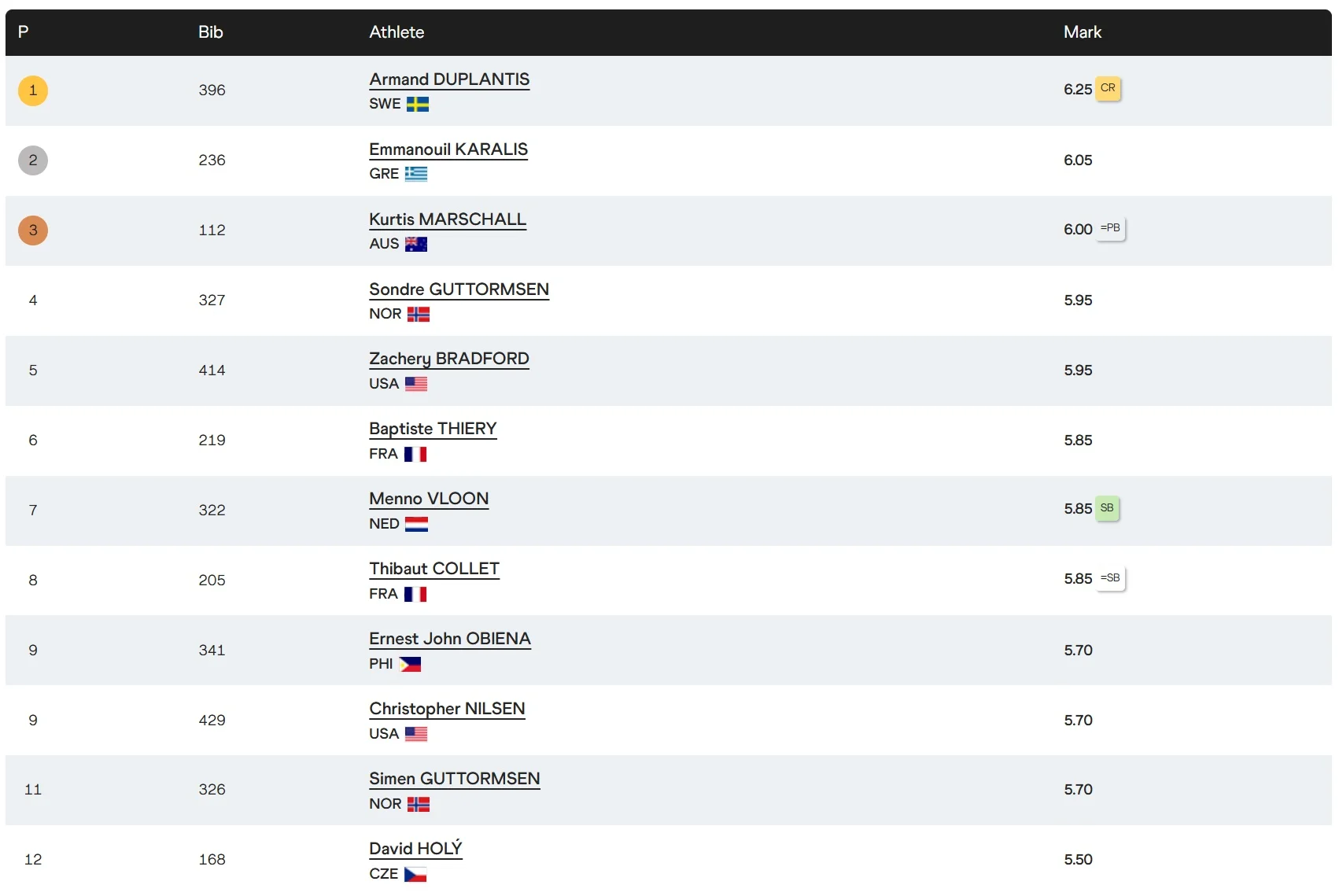The height and width of the screenshot is (896, 1339).
Task: Open Armand Duplantis athlete profile
Action: pos(449,79)
